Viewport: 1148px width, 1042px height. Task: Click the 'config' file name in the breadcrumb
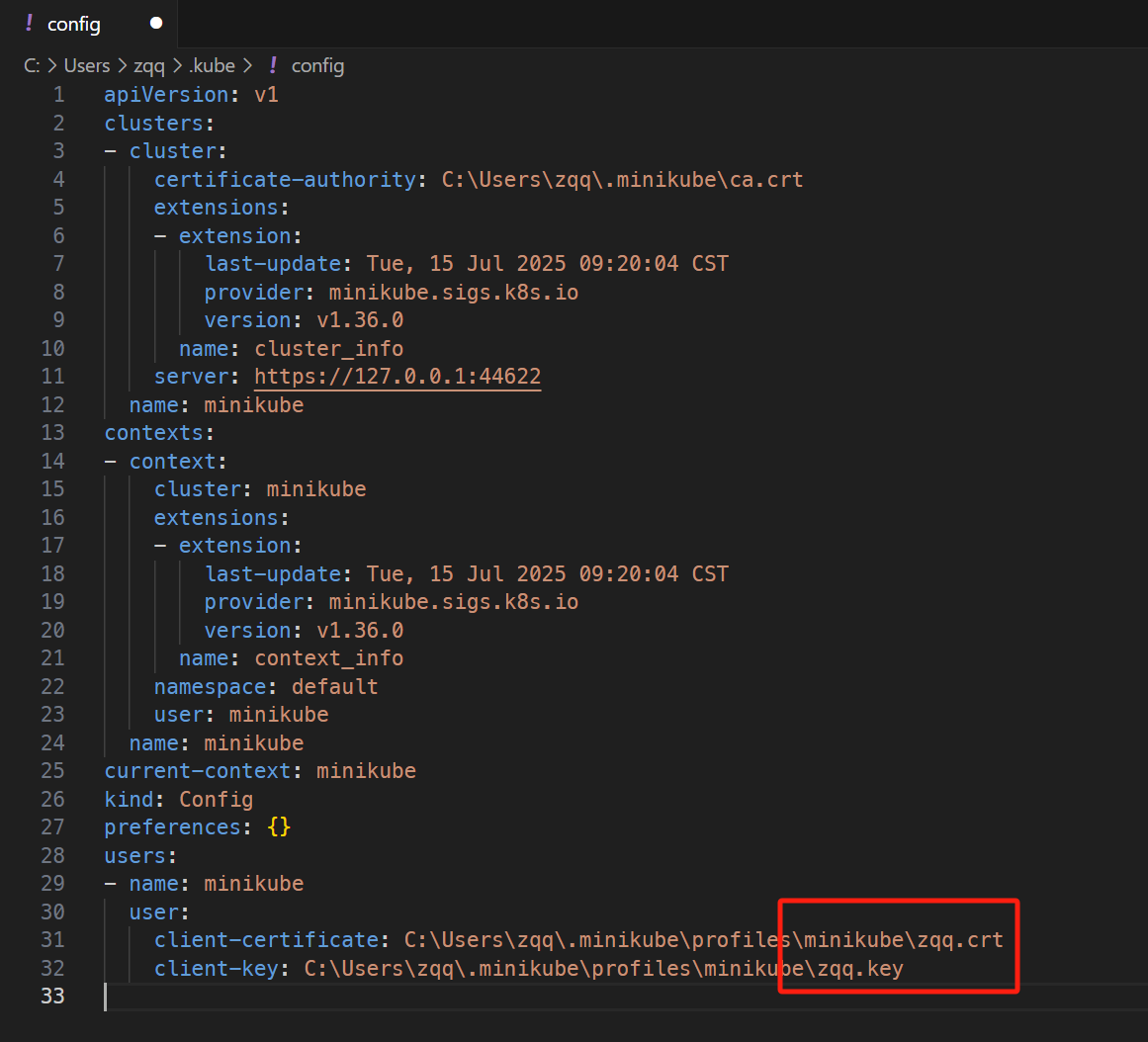pyautogui.click(x=317, y=66)
